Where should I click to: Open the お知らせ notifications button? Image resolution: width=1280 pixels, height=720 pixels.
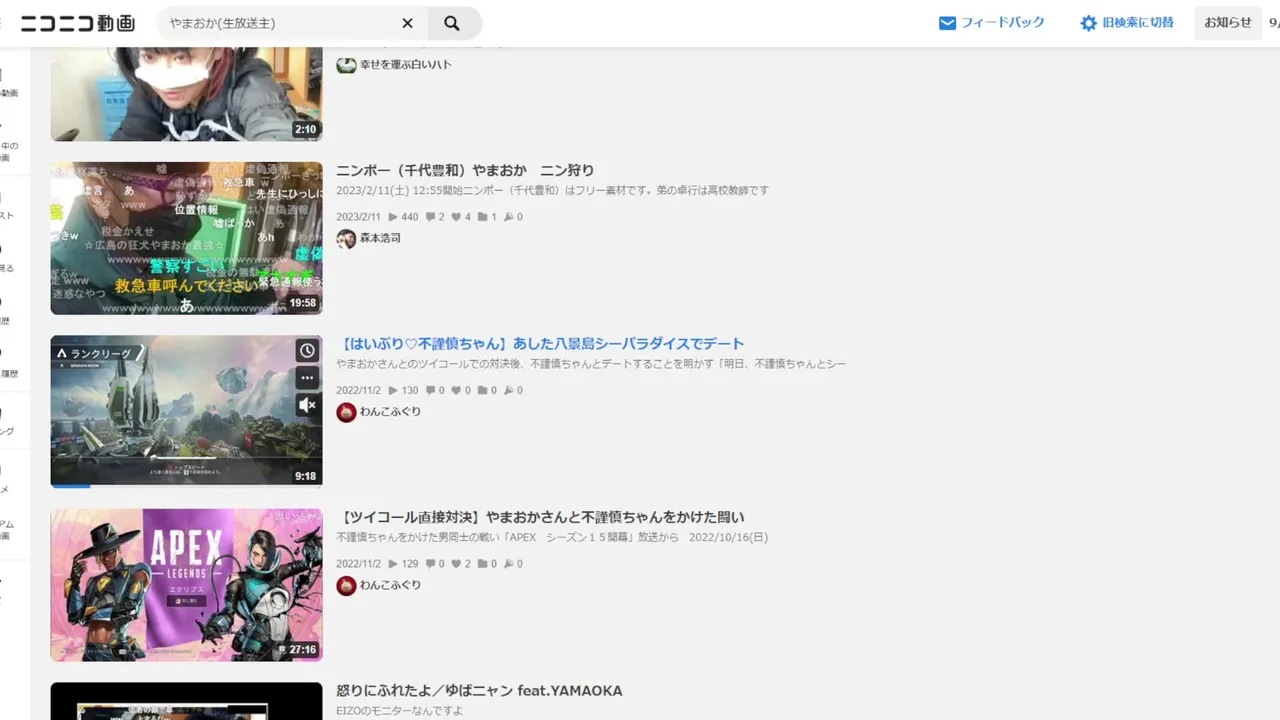coord(1228,22)
